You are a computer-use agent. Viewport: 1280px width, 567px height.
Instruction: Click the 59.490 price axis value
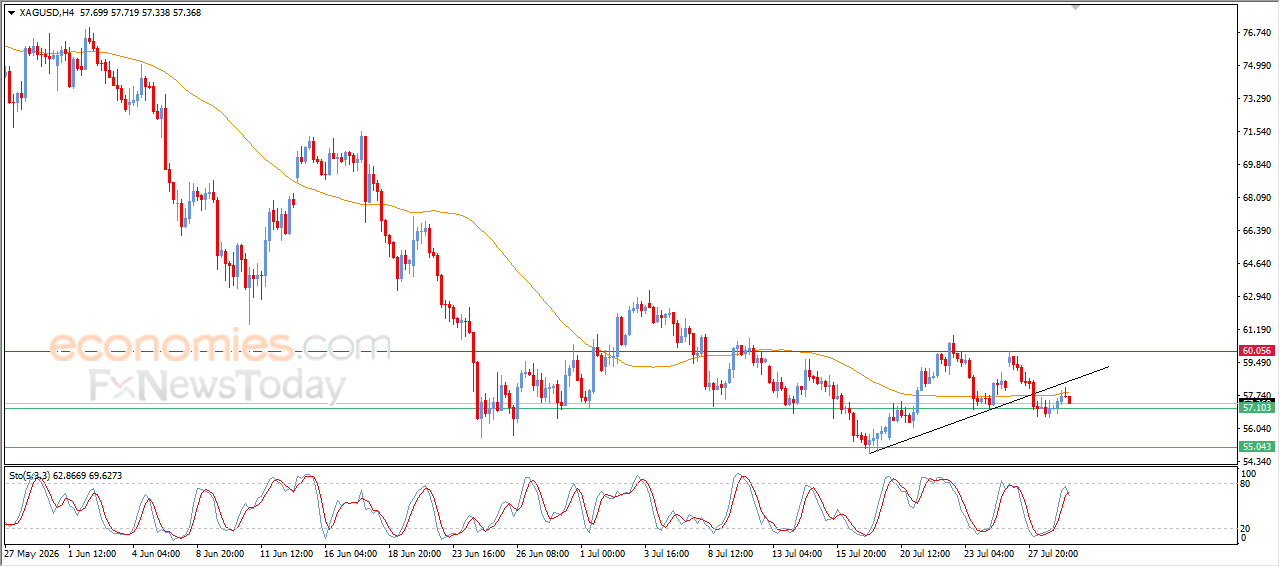[x=1258, y=363]
